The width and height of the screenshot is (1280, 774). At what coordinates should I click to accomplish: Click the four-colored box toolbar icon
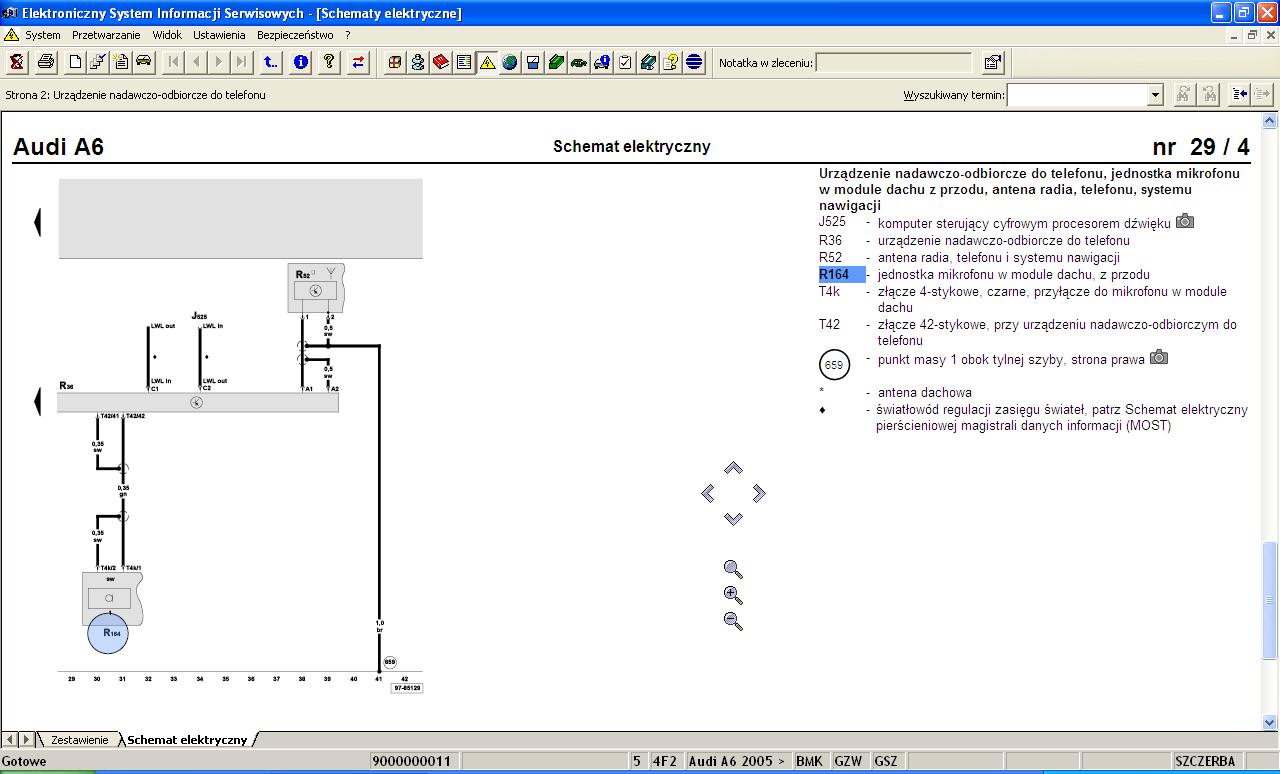(x=395, y=62)
